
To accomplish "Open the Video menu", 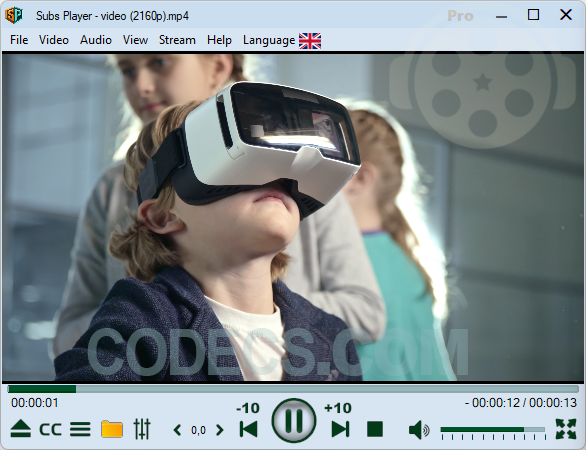I will pos(54,40).
